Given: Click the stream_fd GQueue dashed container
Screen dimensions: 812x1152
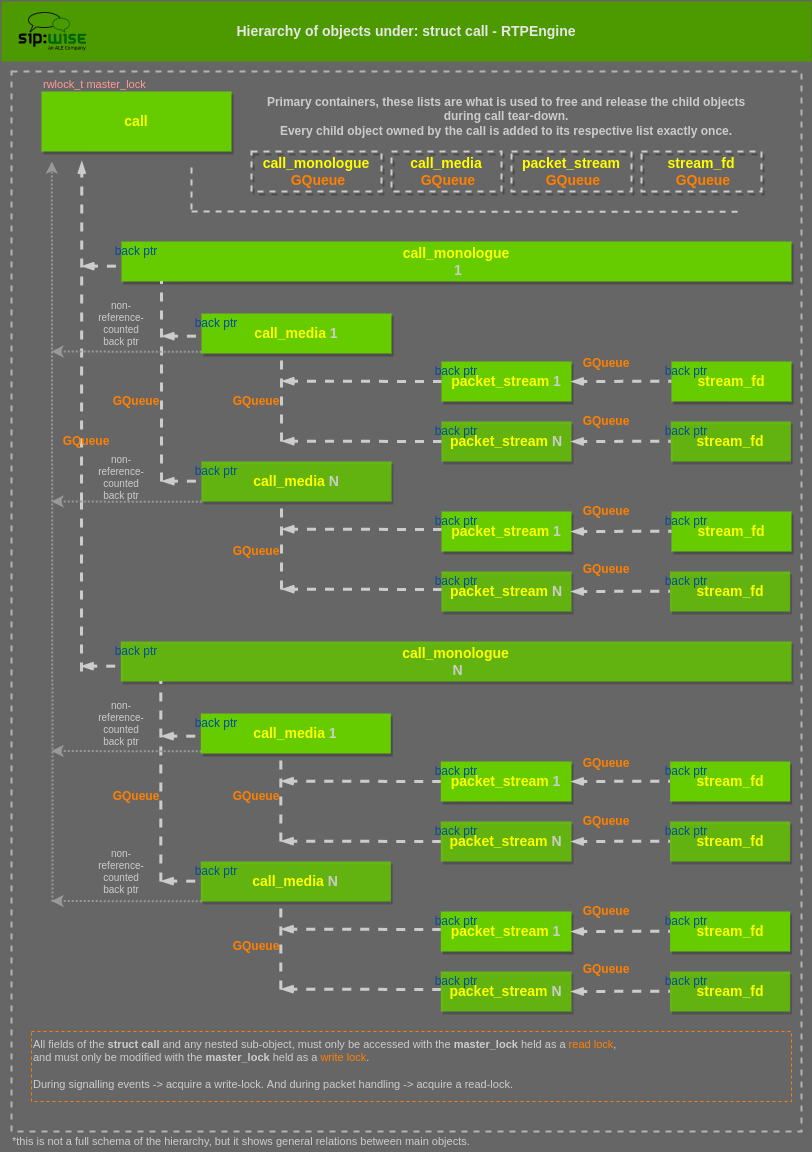Looking at the screenshot, I should [701, 171].
